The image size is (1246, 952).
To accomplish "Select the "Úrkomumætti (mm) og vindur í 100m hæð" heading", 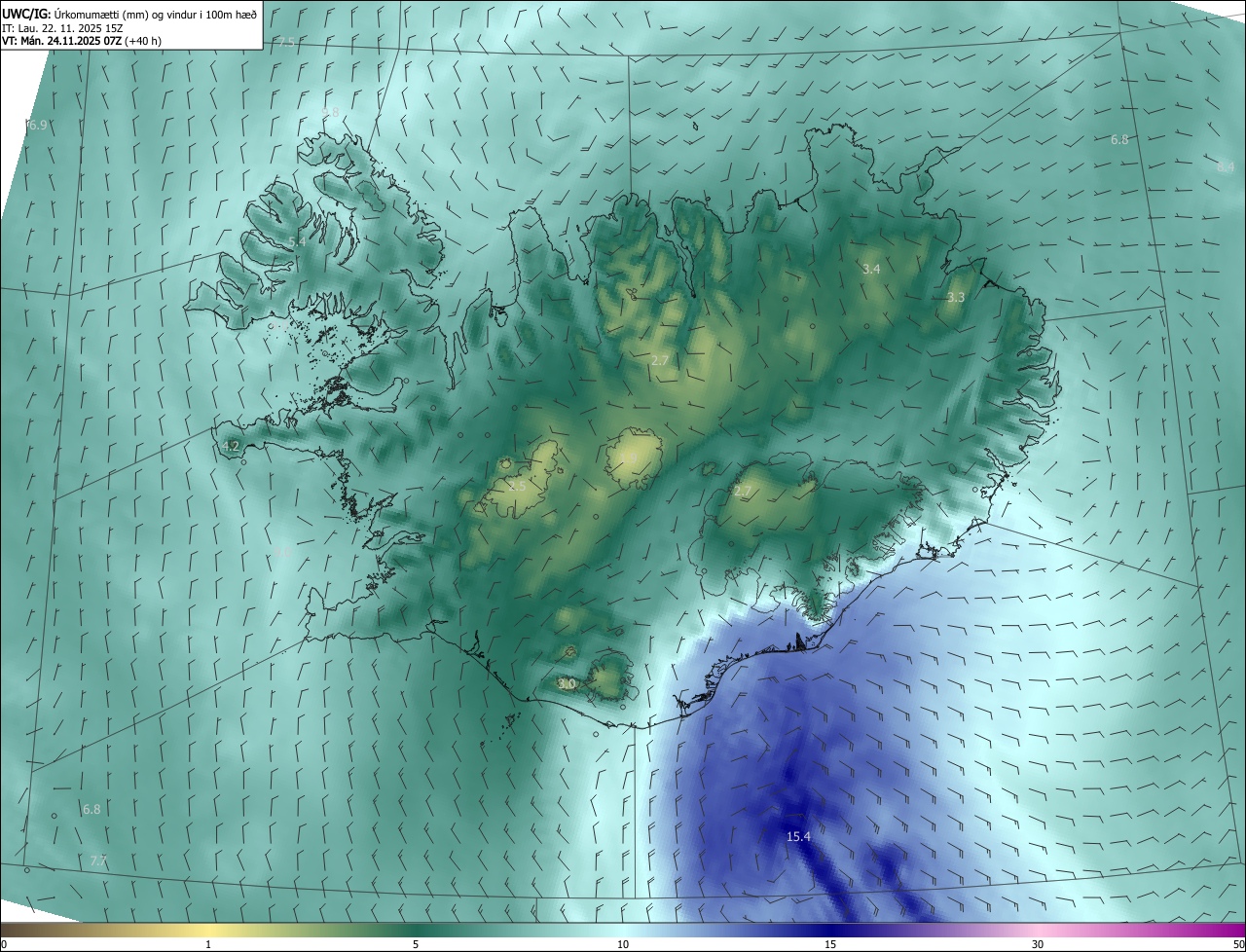I will [156, 13].
